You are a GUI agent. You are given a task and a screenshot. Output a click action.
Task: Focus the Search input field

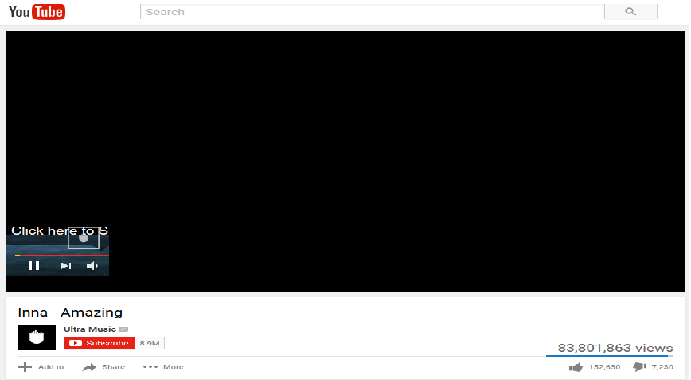pos(372,12)
